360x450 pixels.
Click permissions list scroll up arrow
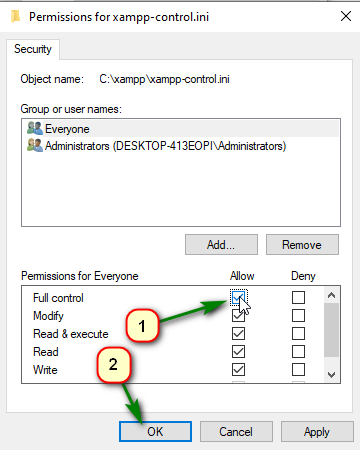(331, 295)
